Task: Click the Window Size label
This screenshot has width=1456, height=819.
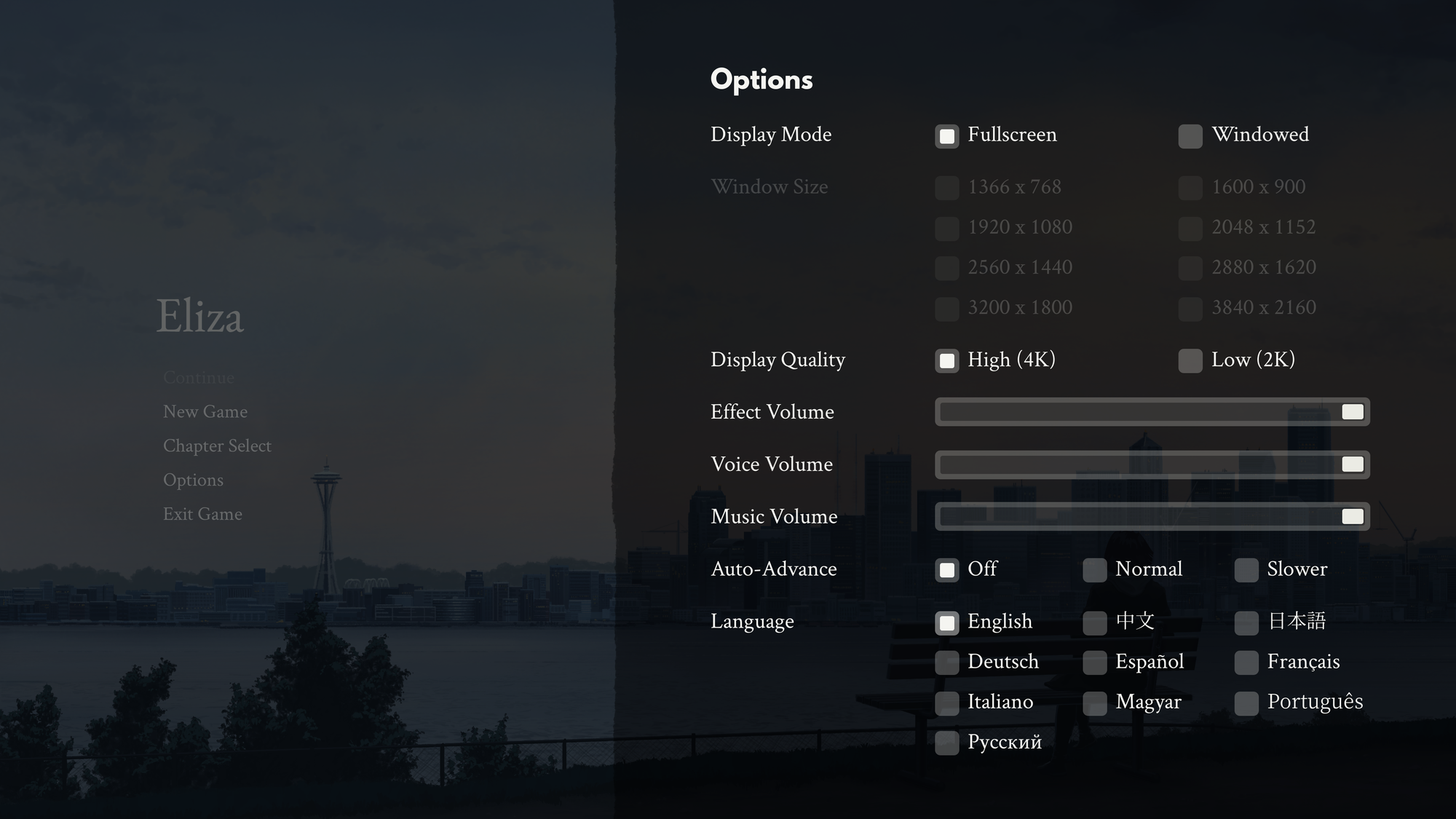Action: pyautogui.click(x=769, y=187)
